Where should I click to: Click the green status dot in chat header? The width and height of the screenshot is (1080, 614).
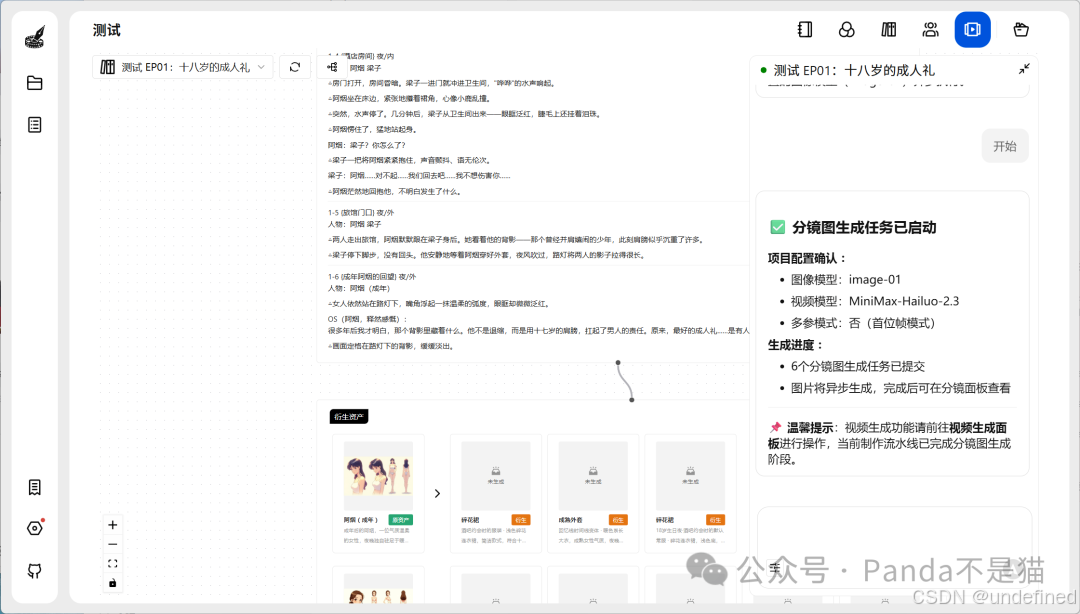pos(763,70)
